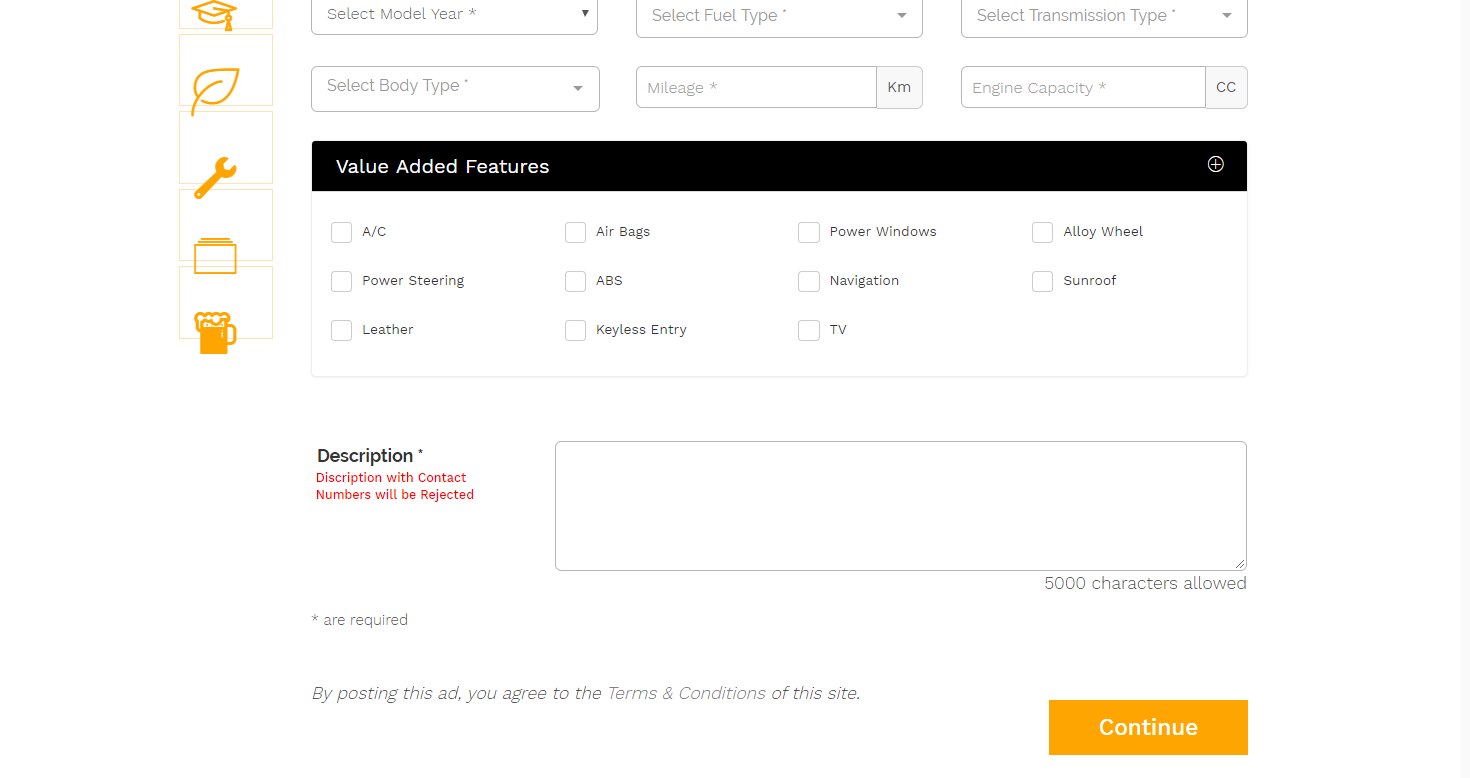Click the orange Continue button
This screenshot has height=778, width=1470.
[1148, 727]
